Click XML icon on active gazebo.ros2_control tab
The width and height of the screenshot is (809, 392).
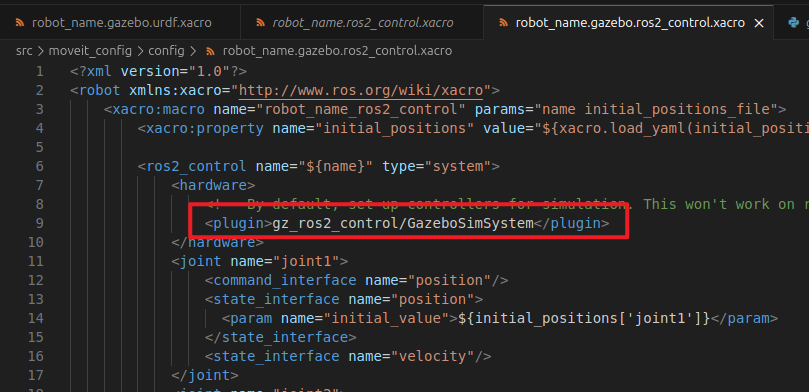click(504, 23)
